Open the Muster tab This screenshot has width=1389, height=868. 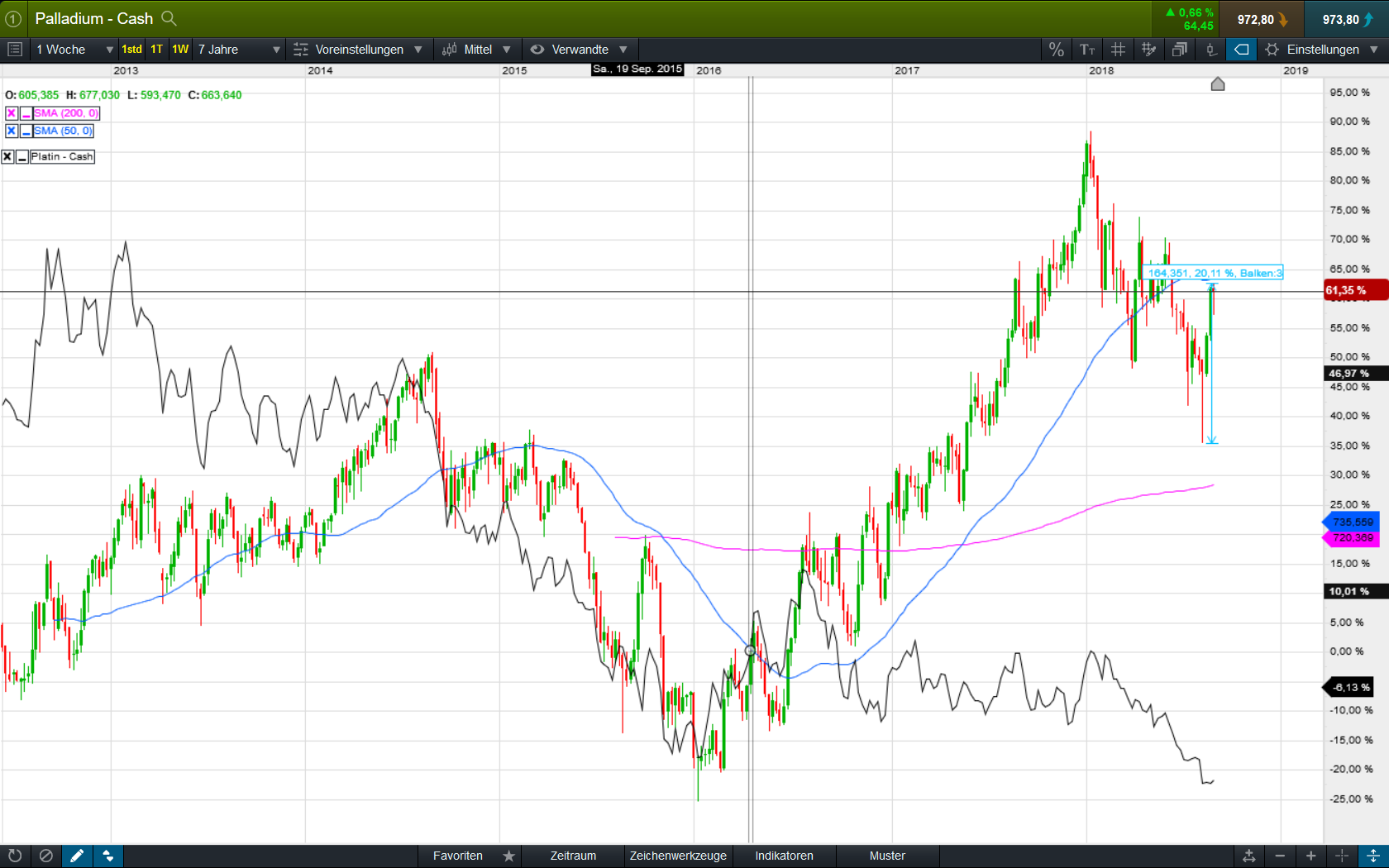887,856
